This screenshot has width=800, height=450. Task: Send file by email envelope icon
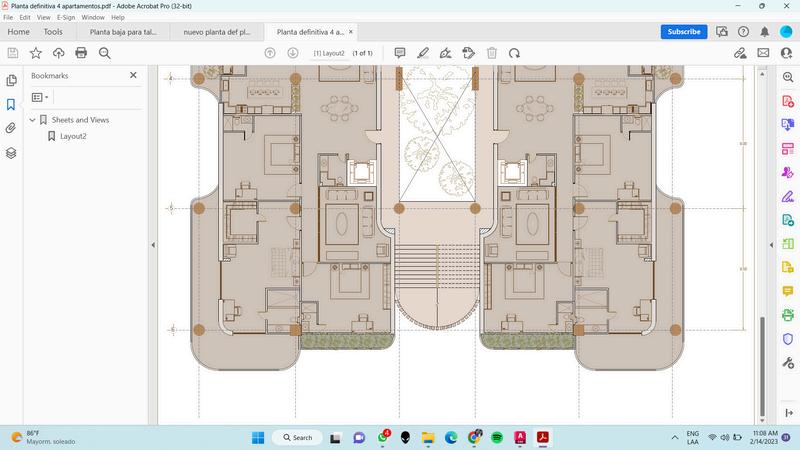(763, 53)
